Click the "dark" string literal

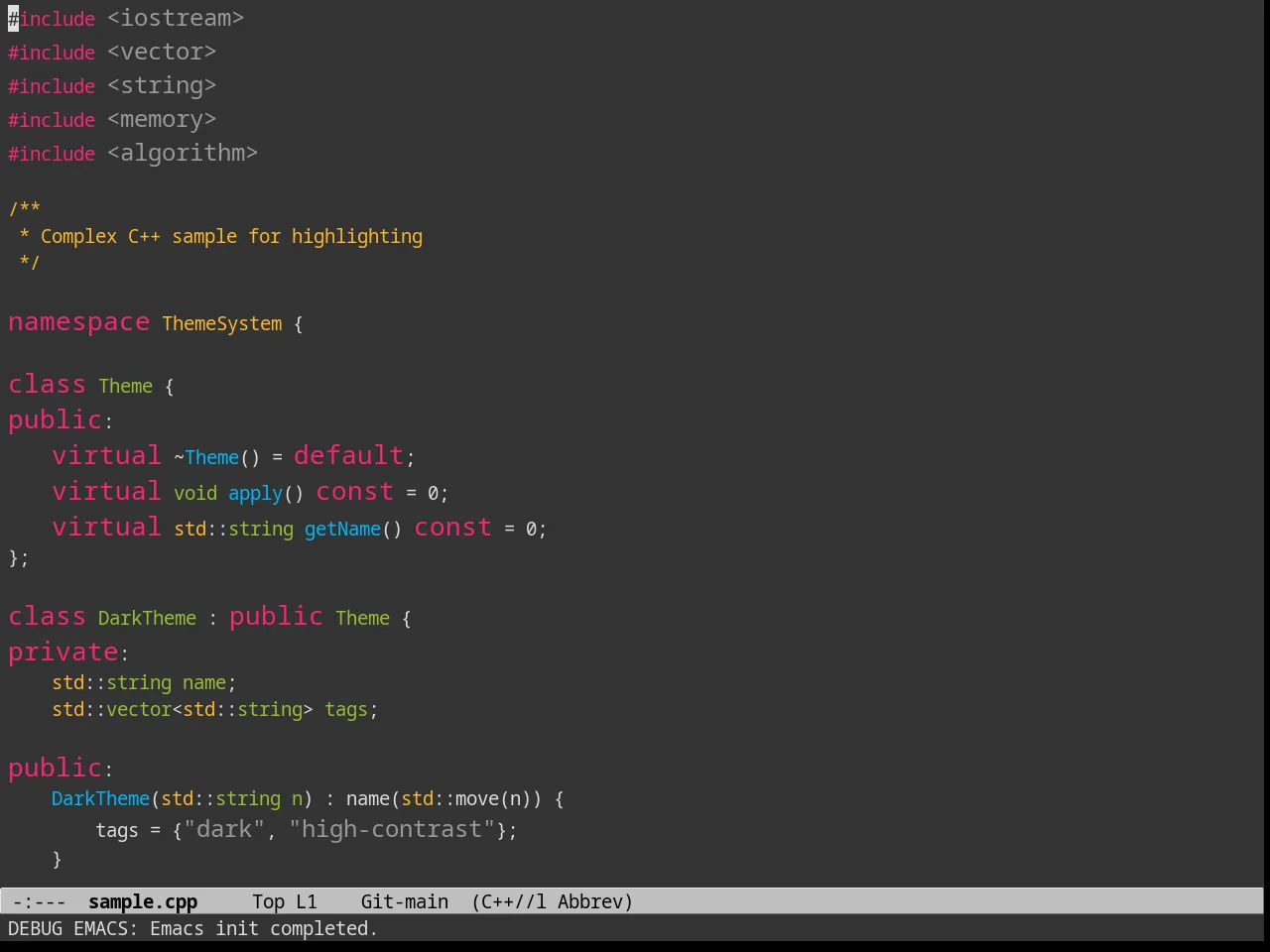pos(224,829)
